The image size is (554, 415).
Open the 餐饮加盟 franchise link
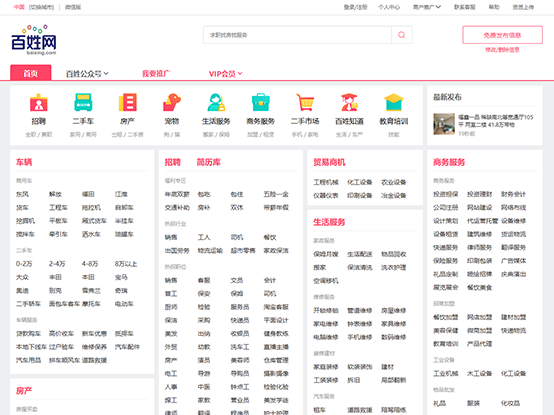pos(446,317)
